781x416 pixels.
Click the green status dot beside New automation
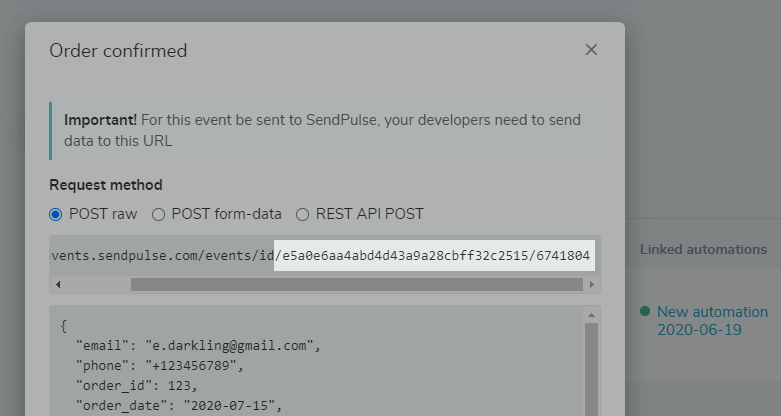[646, 312]
